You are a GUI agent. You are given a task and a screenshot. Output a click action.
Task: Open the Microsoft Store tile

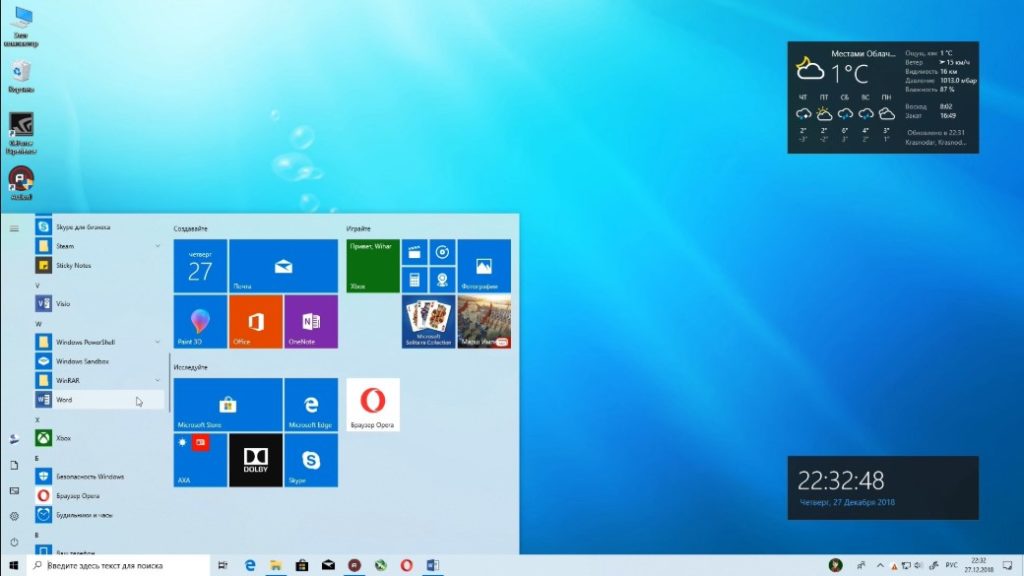(x=227, y=405)
